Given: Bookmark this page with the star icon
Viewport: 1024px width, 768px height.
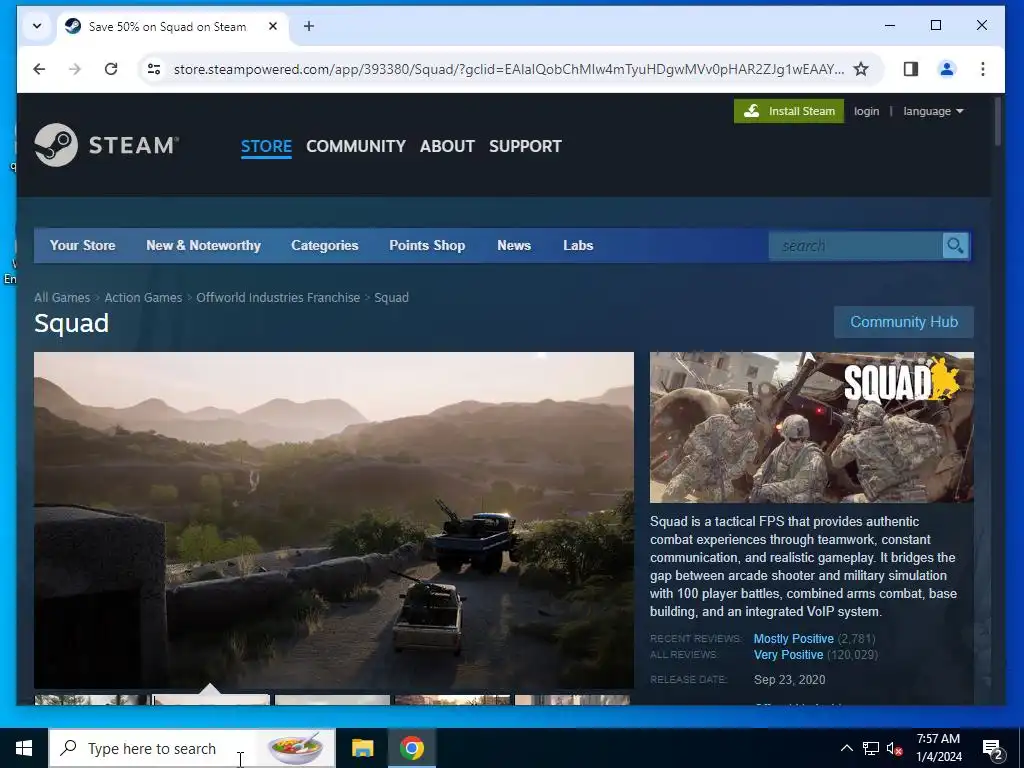Looking at the screenshot, I should (x=861, y=69).
